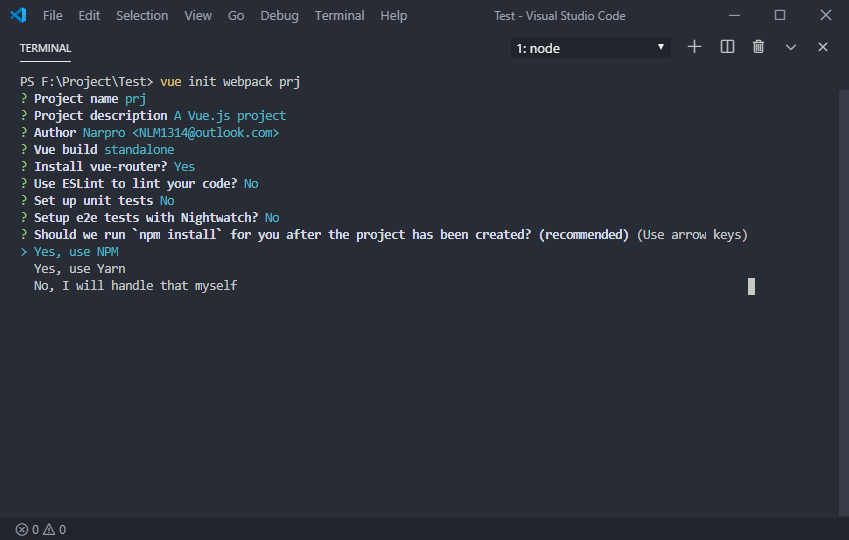Click the terminal block cursor
Image resolution: width=849 pixels, height=540 pixels.
(752, 286)
